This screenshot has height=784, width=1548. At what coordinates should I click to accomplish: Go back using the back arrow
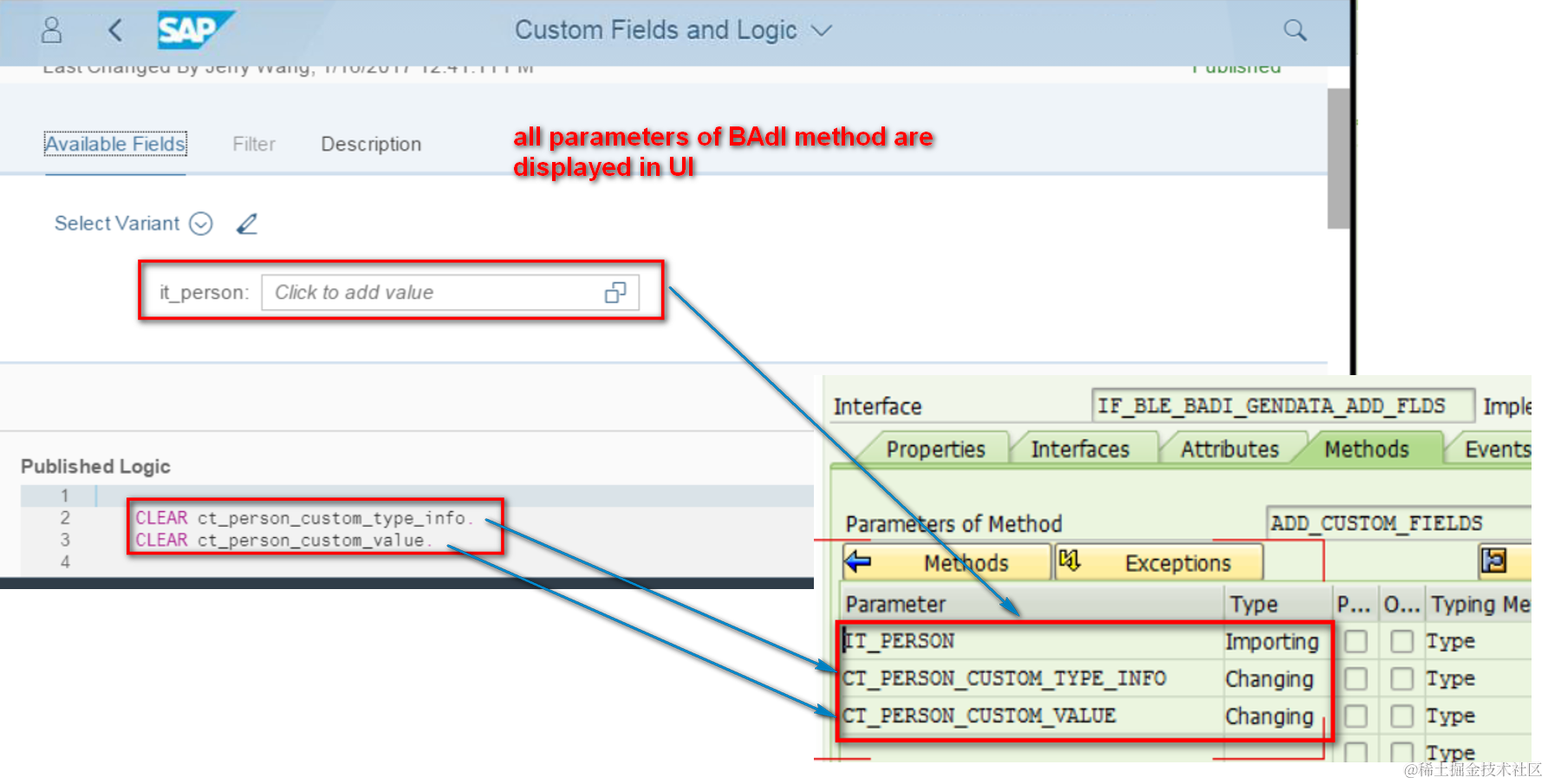click(x=115, y=30)
